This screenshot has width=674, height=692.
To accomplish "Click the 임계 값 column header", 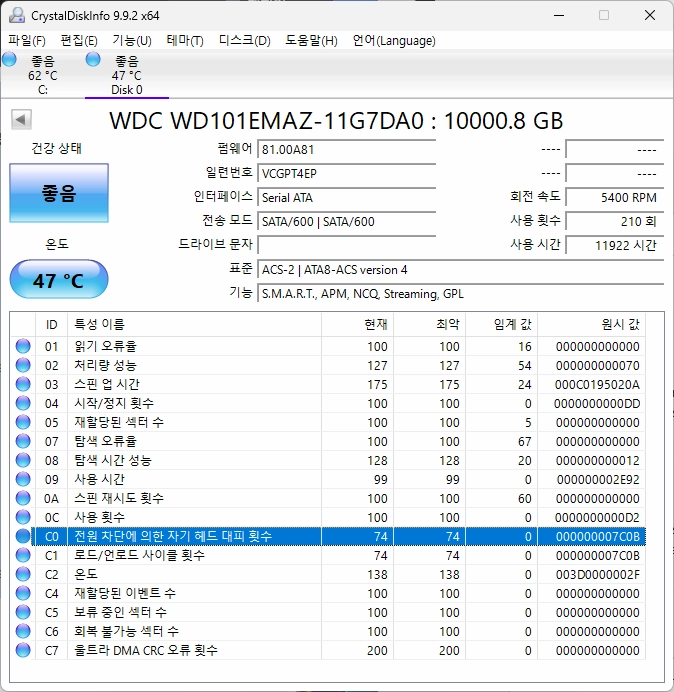I will [x=501, y=325].
